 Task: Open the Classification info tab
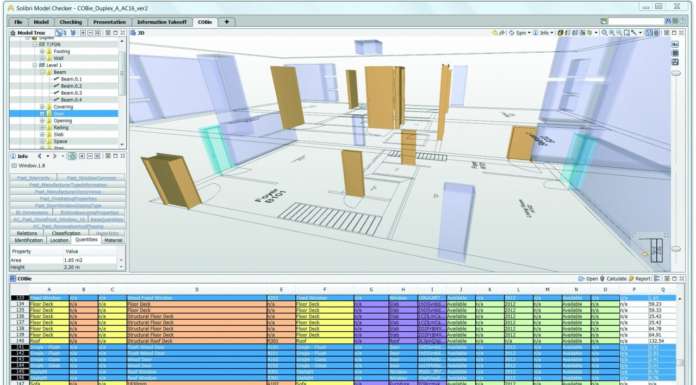[66, 233]
